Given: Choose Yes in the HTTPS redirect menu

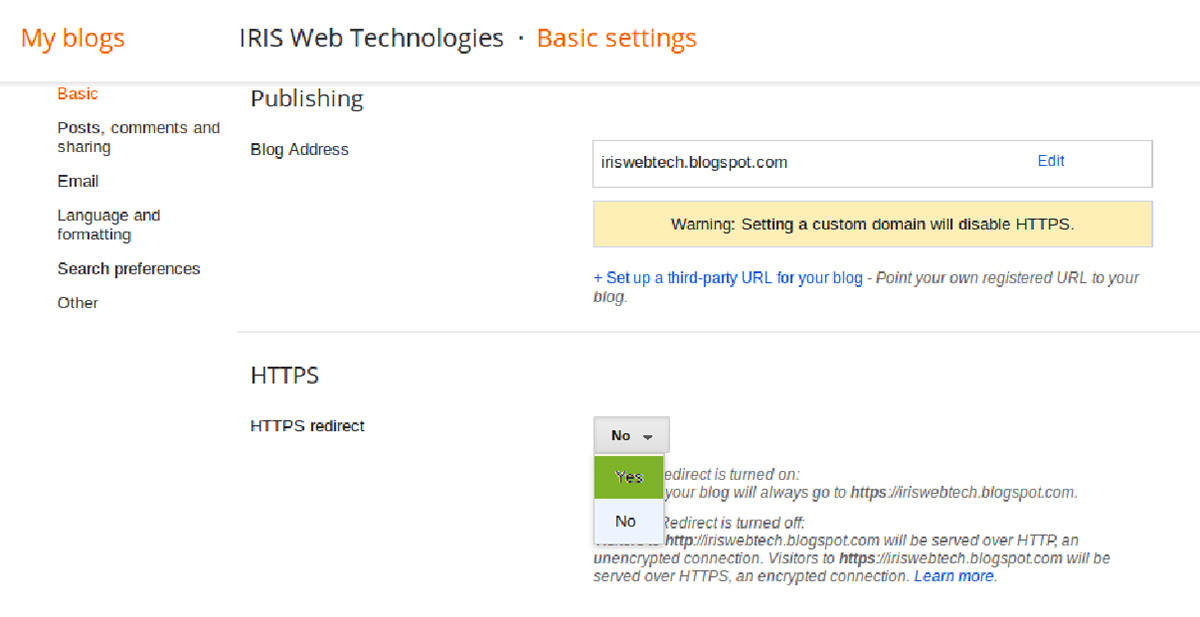Looking at the screenshot, I should (629, 477).
